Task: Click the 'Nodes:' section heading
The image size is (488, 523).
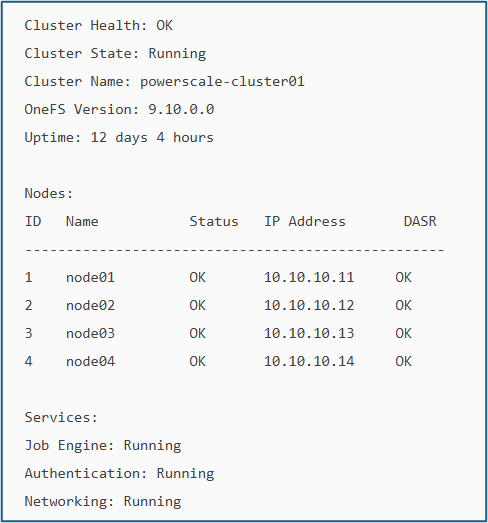Action: [49, 193]
